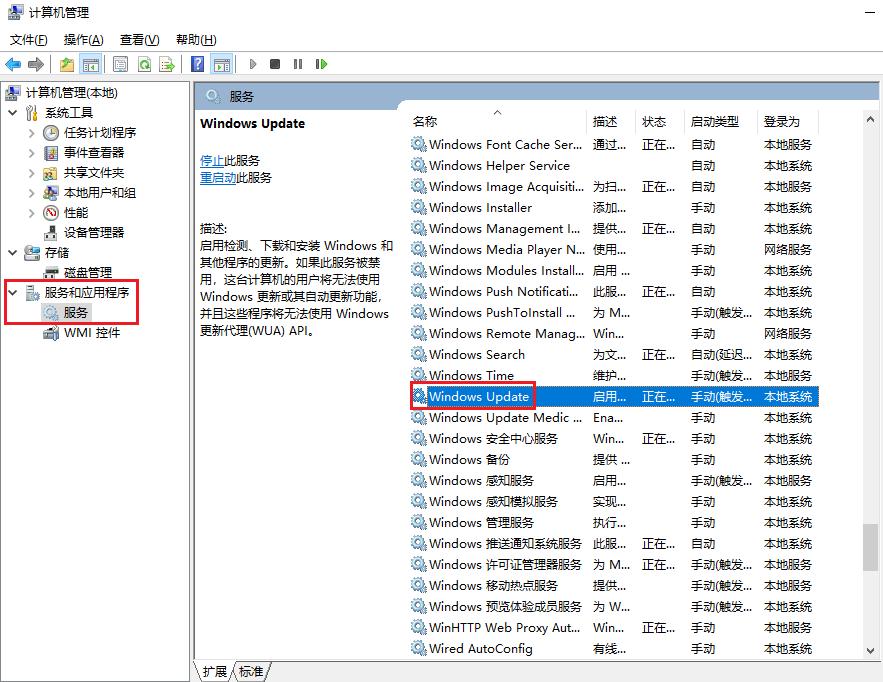The width and height of the screenshot is (883, 682).
Task: Click the 停止此服务 link
Action: tap(229, 159)
